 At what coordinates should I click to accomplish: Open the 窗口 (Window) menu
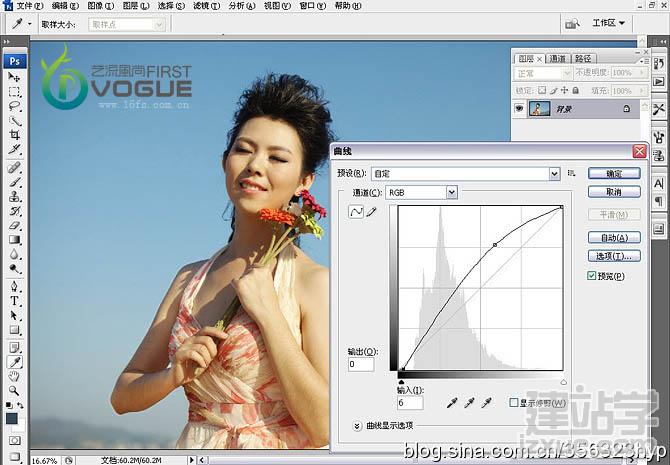click(x=312, y=6)
